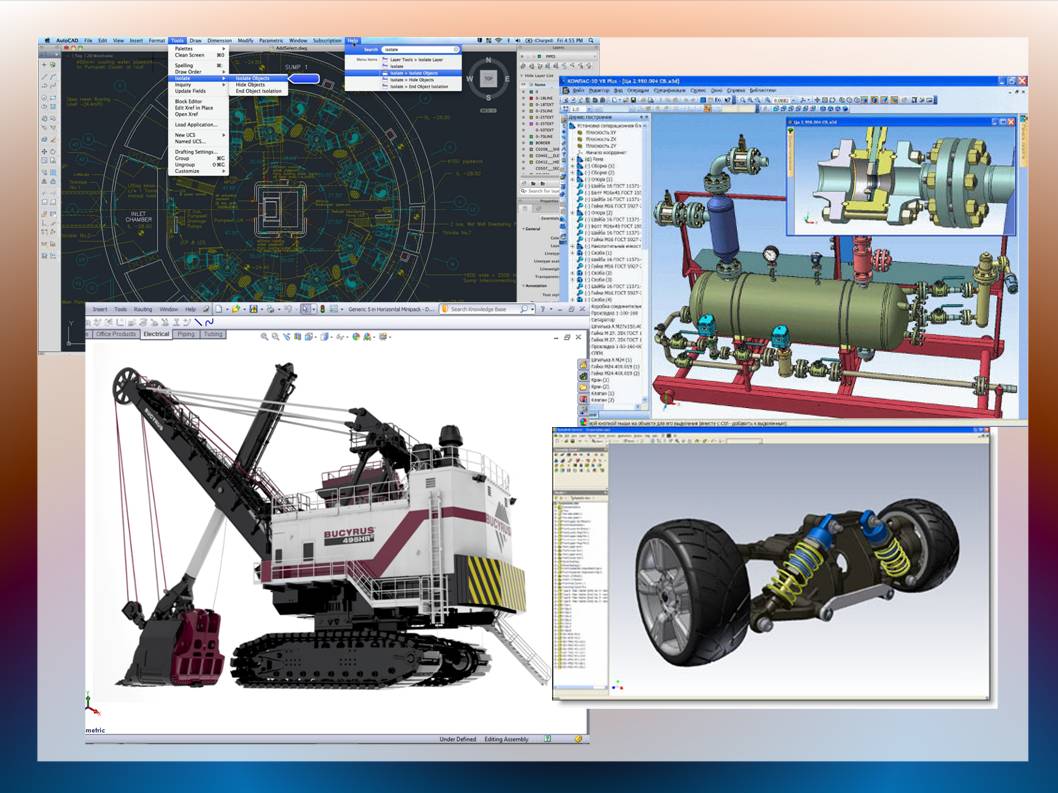Select Плоскость ZX in the KOMPAS model tree
Image resolution: width=1058 pixels, height=793 pixels.
[601, 139]
